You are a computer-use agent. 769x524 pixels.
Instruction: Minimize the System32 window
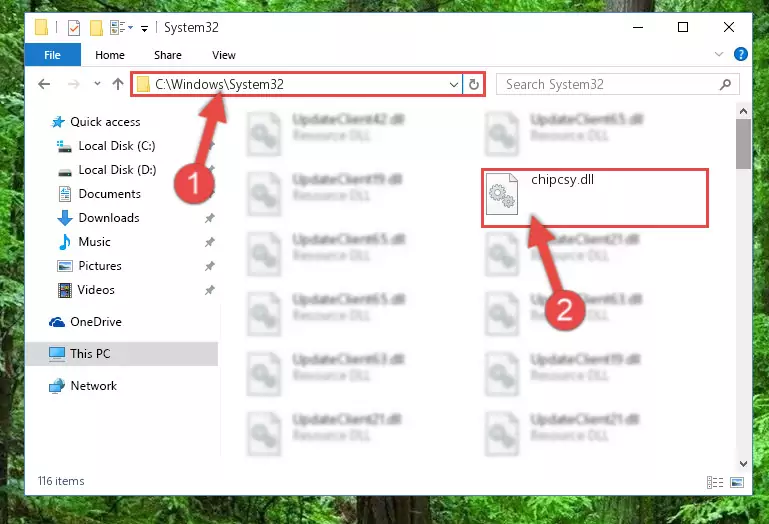pyautogui.click(x=638, y=27)
